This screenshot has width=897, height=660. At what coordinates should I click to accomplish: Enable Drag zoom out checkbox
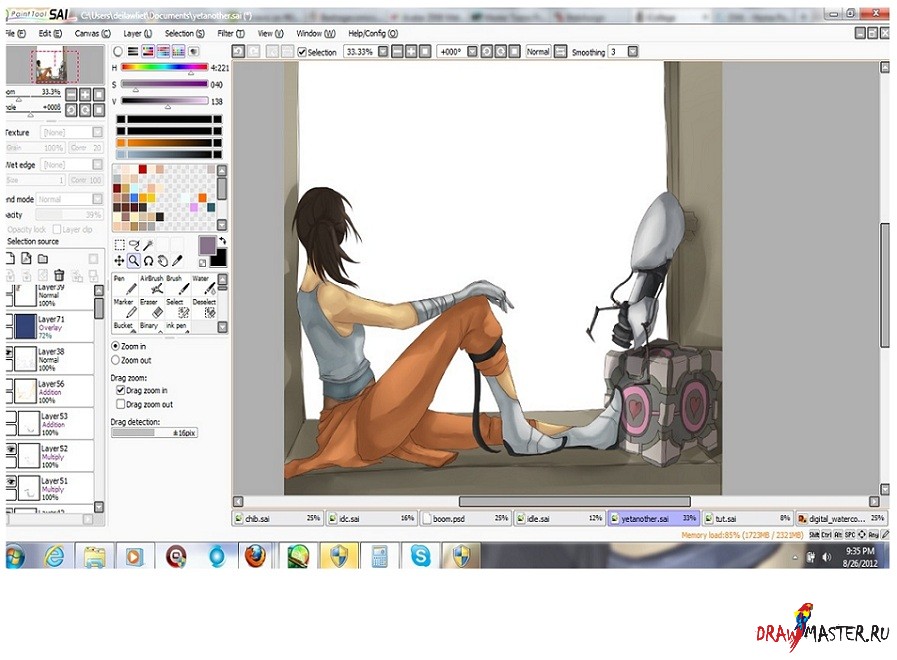tap(120, 404)
